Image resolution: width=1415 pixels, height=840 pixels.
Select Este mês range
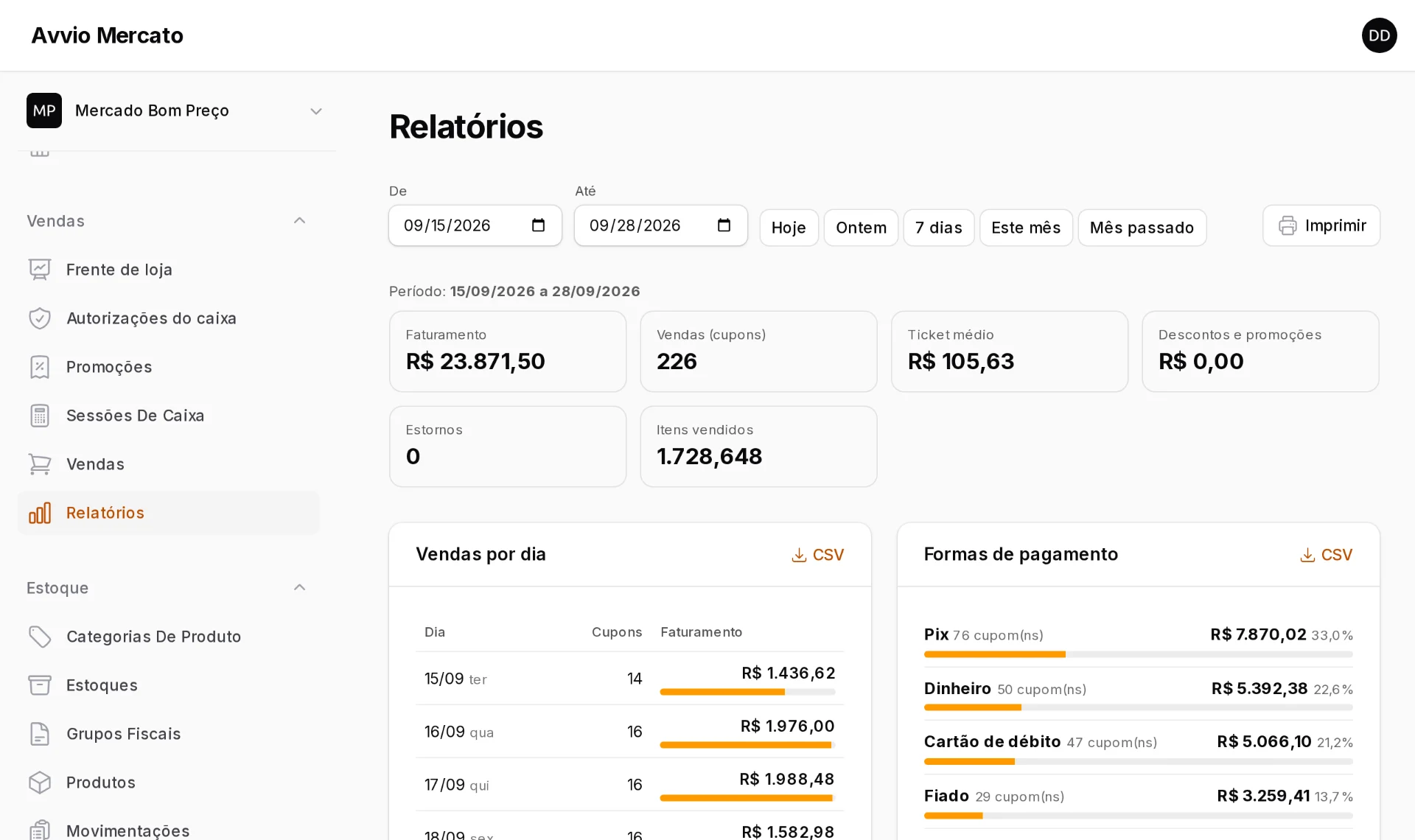pos(1026,228)
